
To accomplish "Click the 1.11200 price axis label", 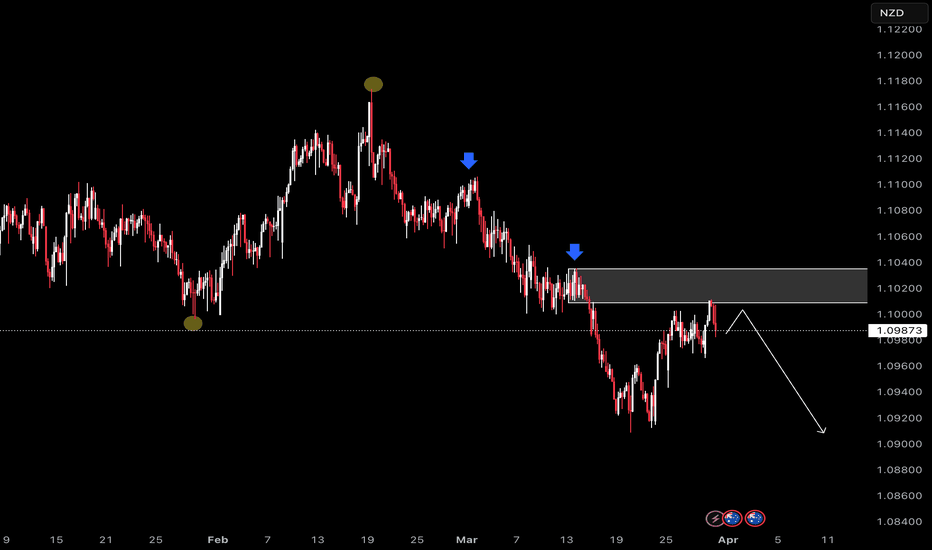I will 899,159.
